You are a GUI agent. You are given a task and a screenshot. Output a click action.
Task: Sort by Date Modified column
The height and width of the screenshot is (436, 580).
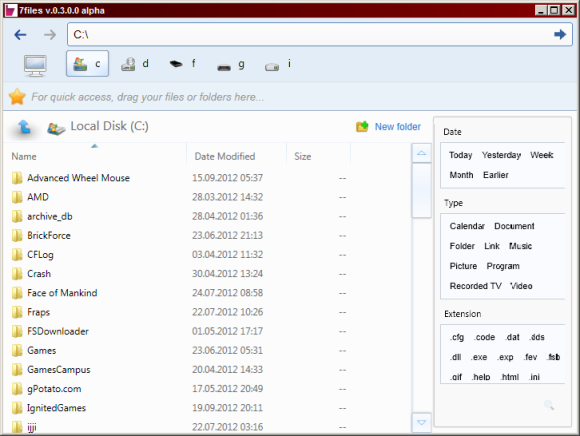[225, 156]
